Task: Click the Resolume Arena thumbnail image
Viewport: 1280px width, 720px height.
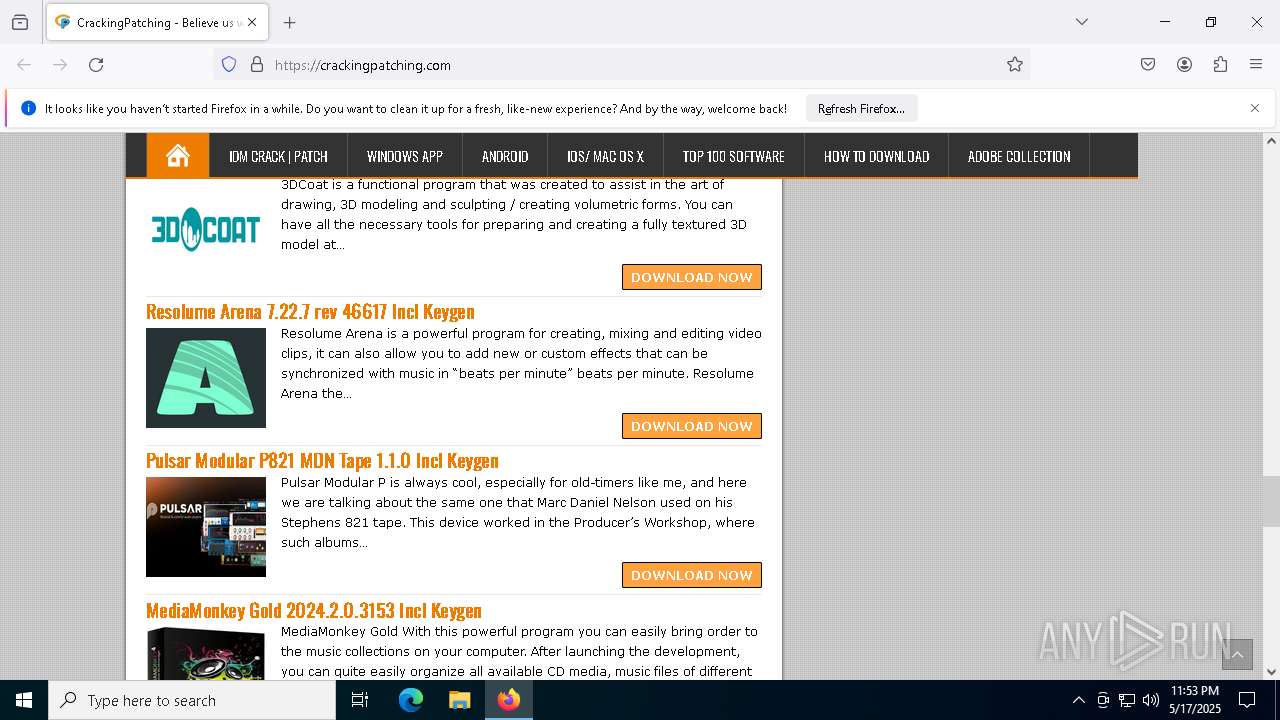Action: (x=206, y=378)
